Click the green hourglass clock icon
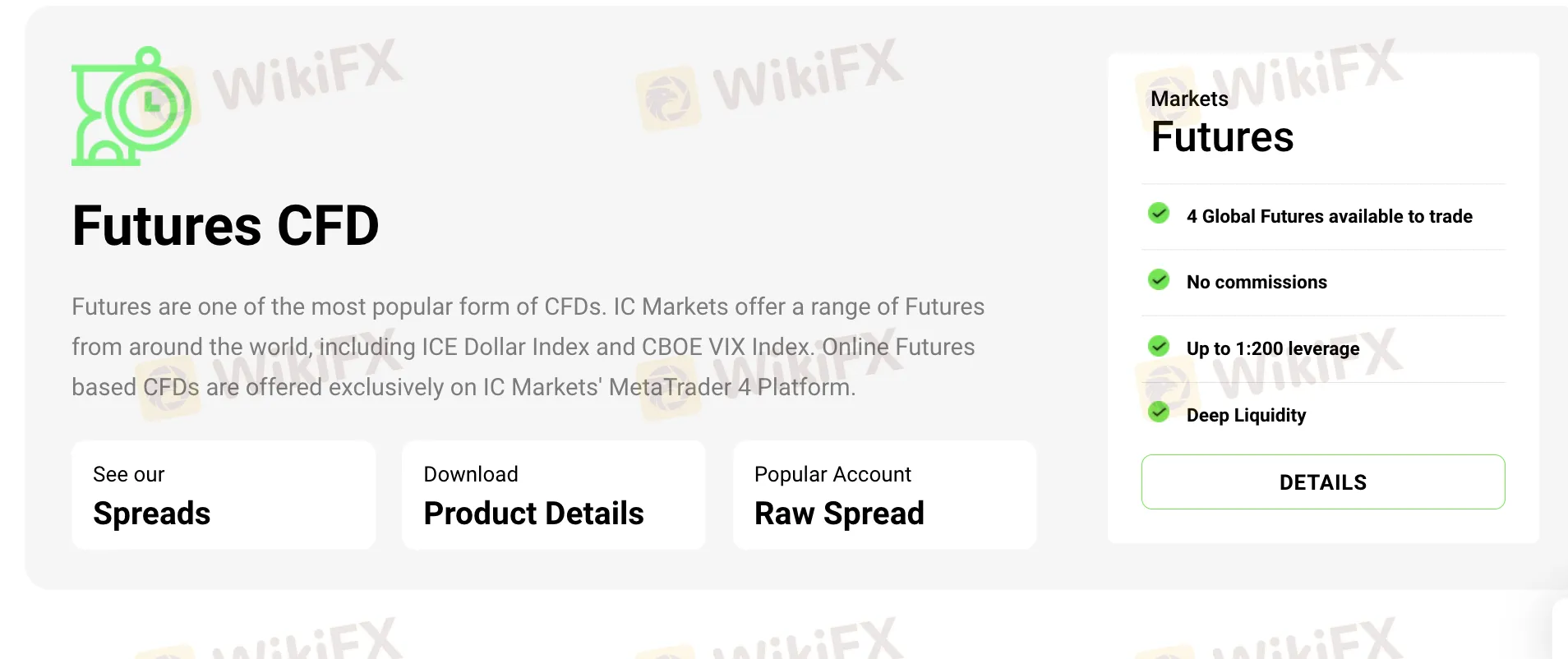Screen dimensions: 1568x659 point(131,107)
